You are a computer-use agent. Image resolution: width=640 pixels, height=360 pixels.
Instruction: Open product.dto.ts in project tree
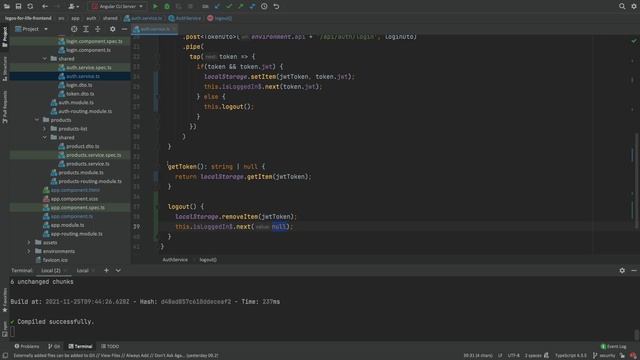pyautogui.click(x=82, y=146)
